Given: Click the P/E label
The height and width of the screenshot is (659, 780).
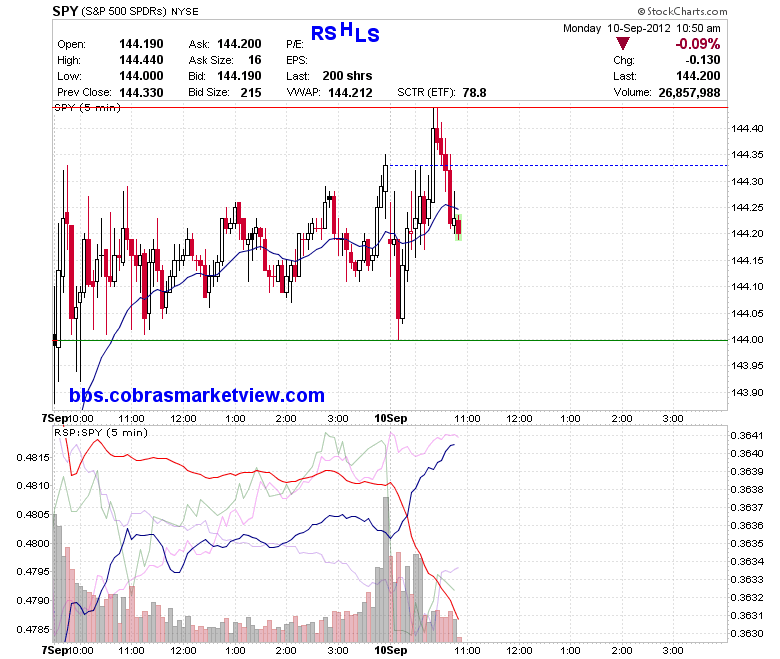Looking at the screenshot, I should [x=294, y=44].
